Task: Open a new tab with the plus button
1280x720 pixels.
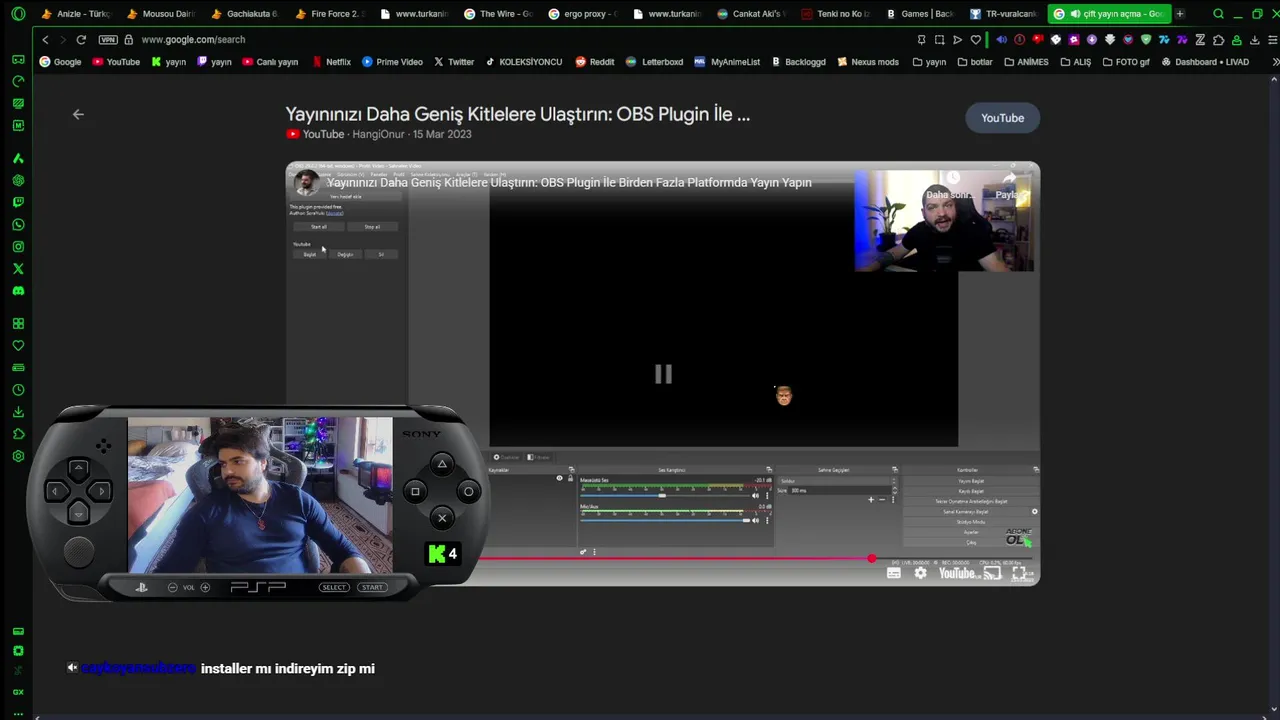Action: point(1180,14)
